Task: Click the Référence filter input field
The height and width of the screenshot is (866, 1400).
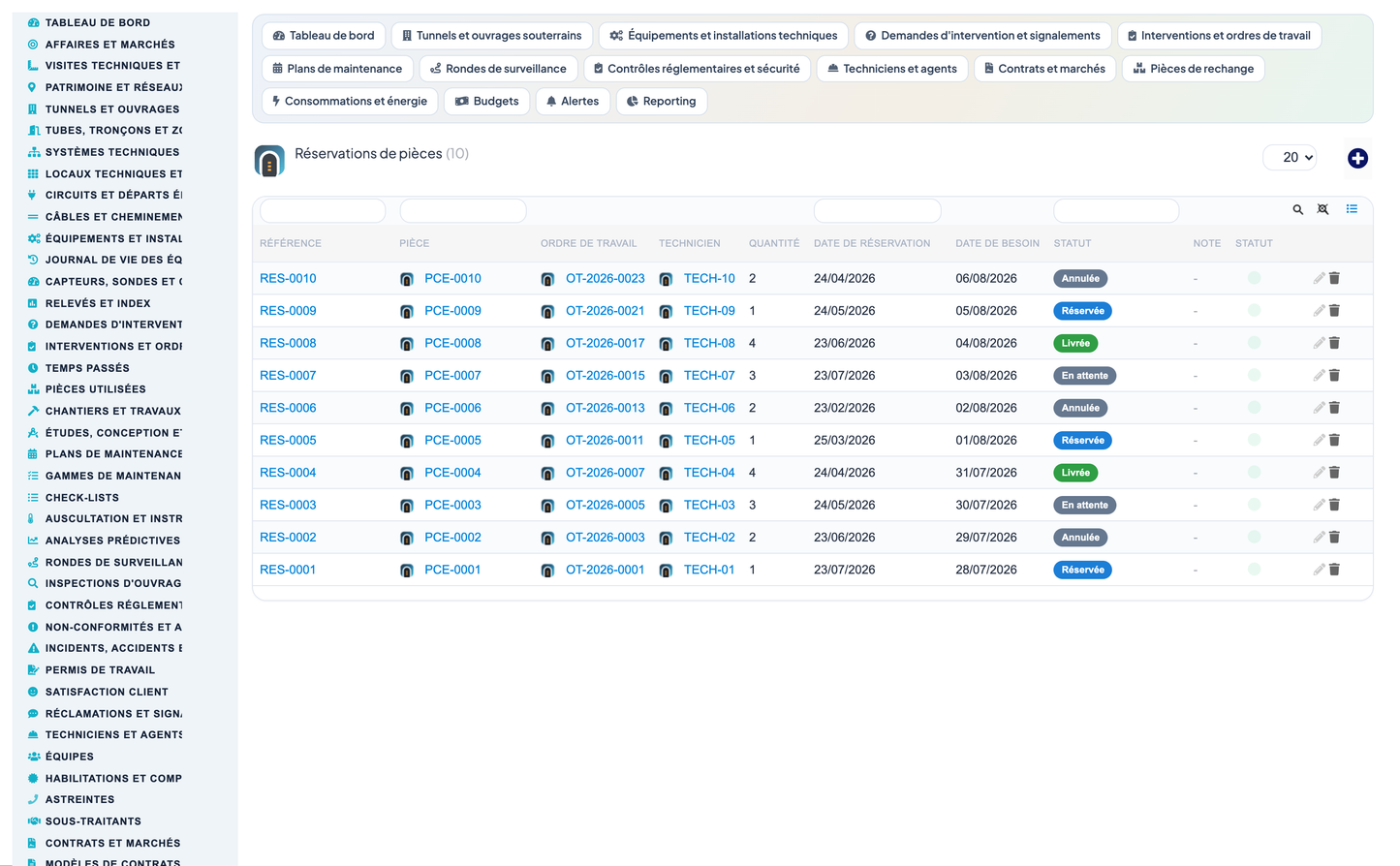Action: tap(323, 210)
